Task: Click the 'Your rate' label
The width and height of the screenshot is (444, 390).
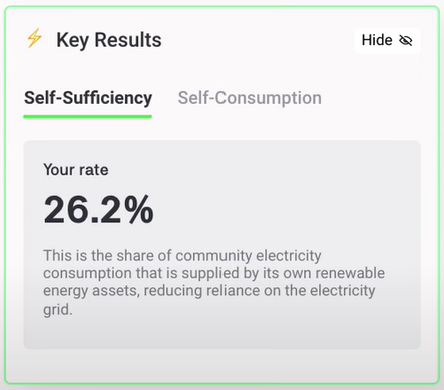Action: (x=76, y=170)
